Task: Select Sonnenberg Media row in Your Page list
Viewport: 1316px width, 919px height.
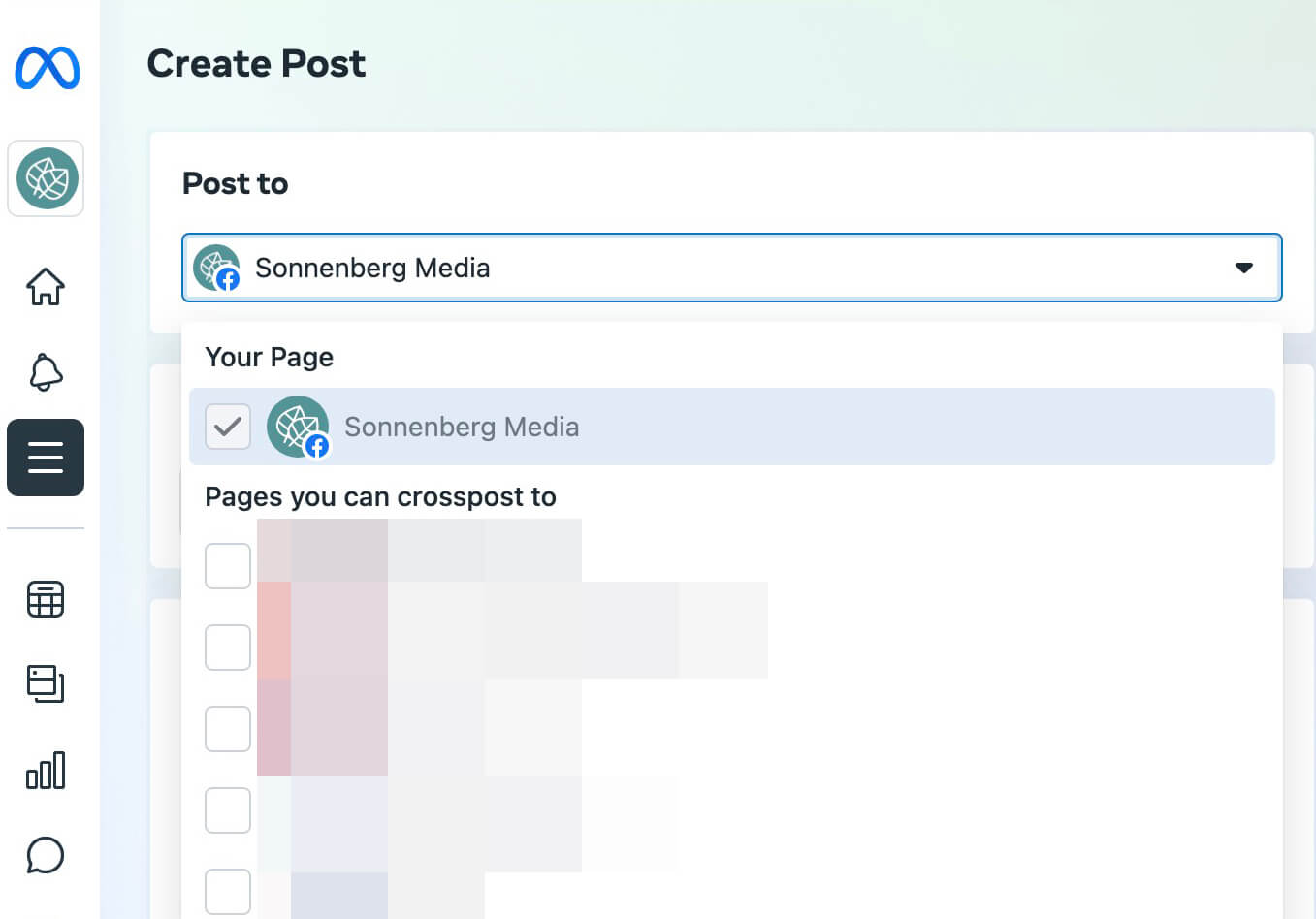Action: click(732, 427)
